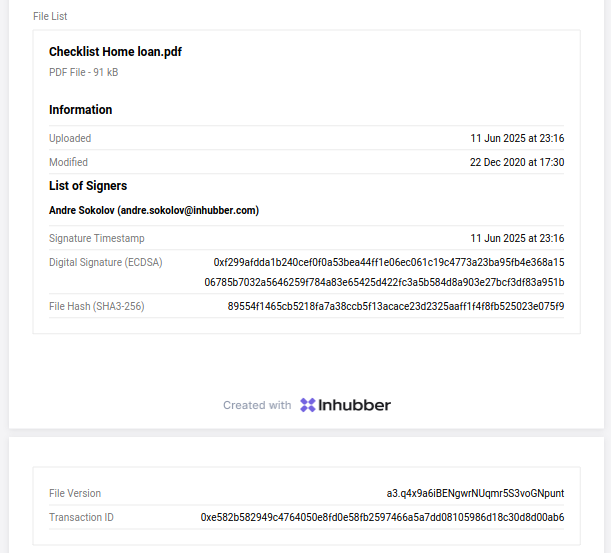Click signer Andre Sokolov's email entry
The width and height of the screenshot is (611, 553).
pos(154,210)
